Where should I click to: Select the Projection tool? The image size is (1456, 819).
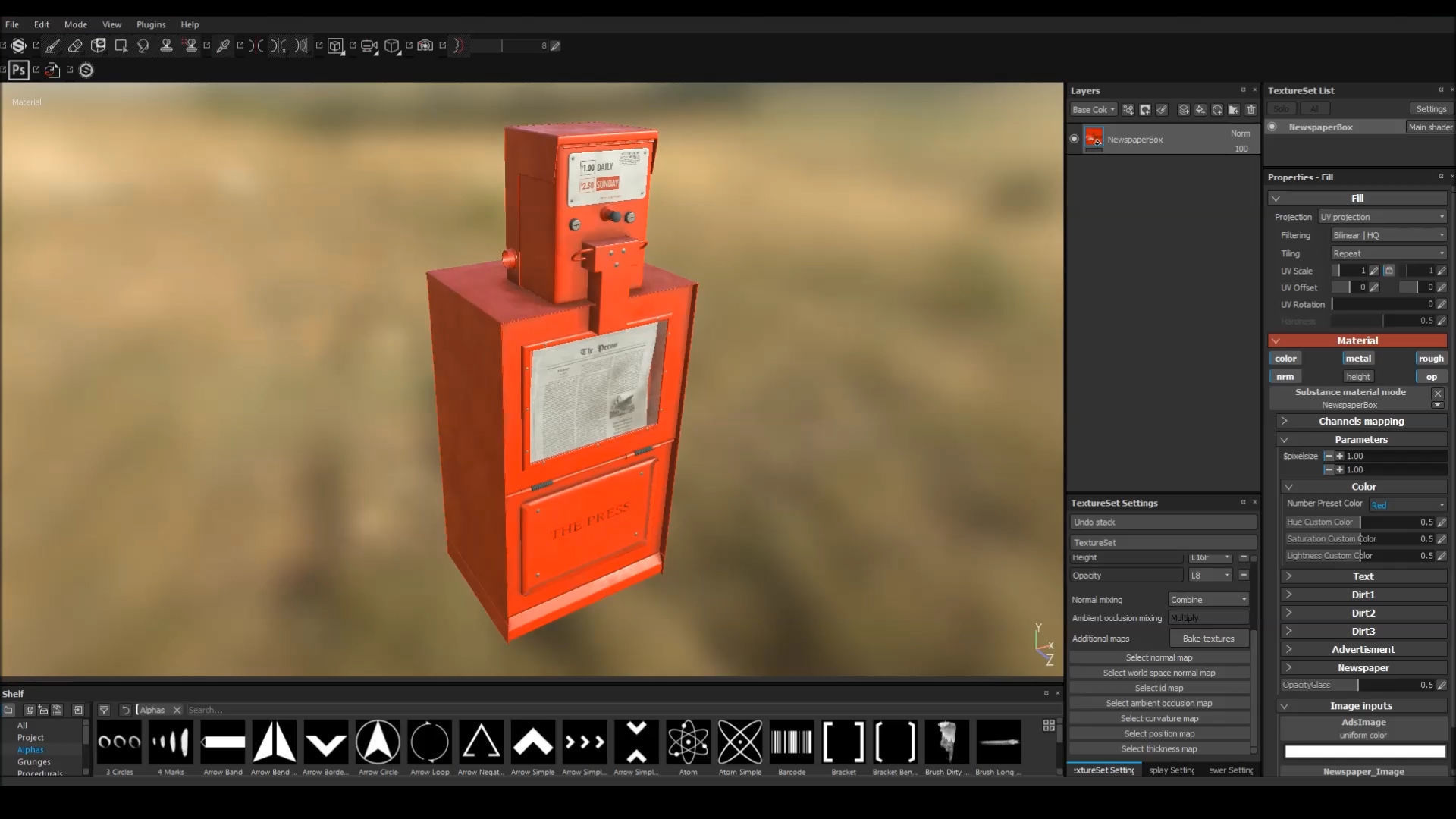(x=98, y=46)
